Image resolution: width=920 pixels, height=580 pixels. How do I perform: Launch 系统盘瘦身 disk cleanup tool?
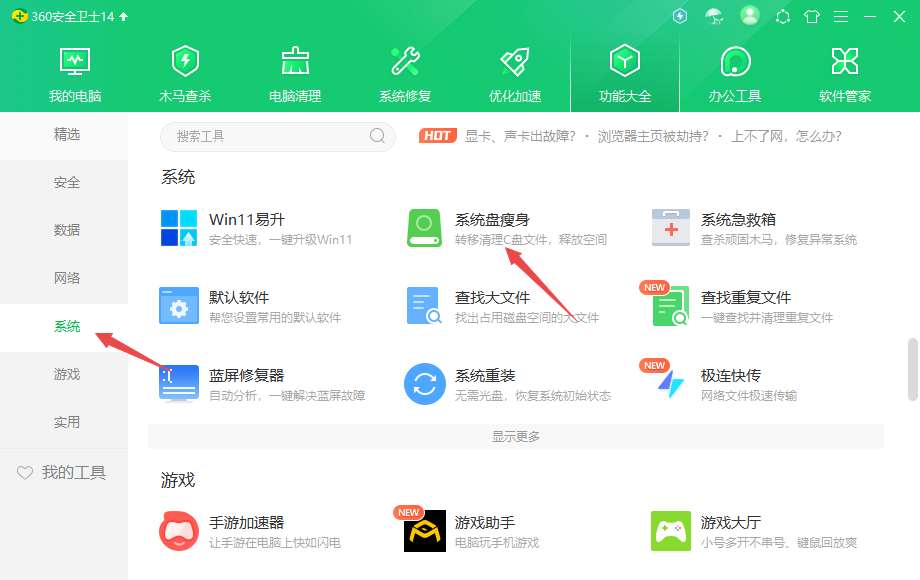pos(425,228)
